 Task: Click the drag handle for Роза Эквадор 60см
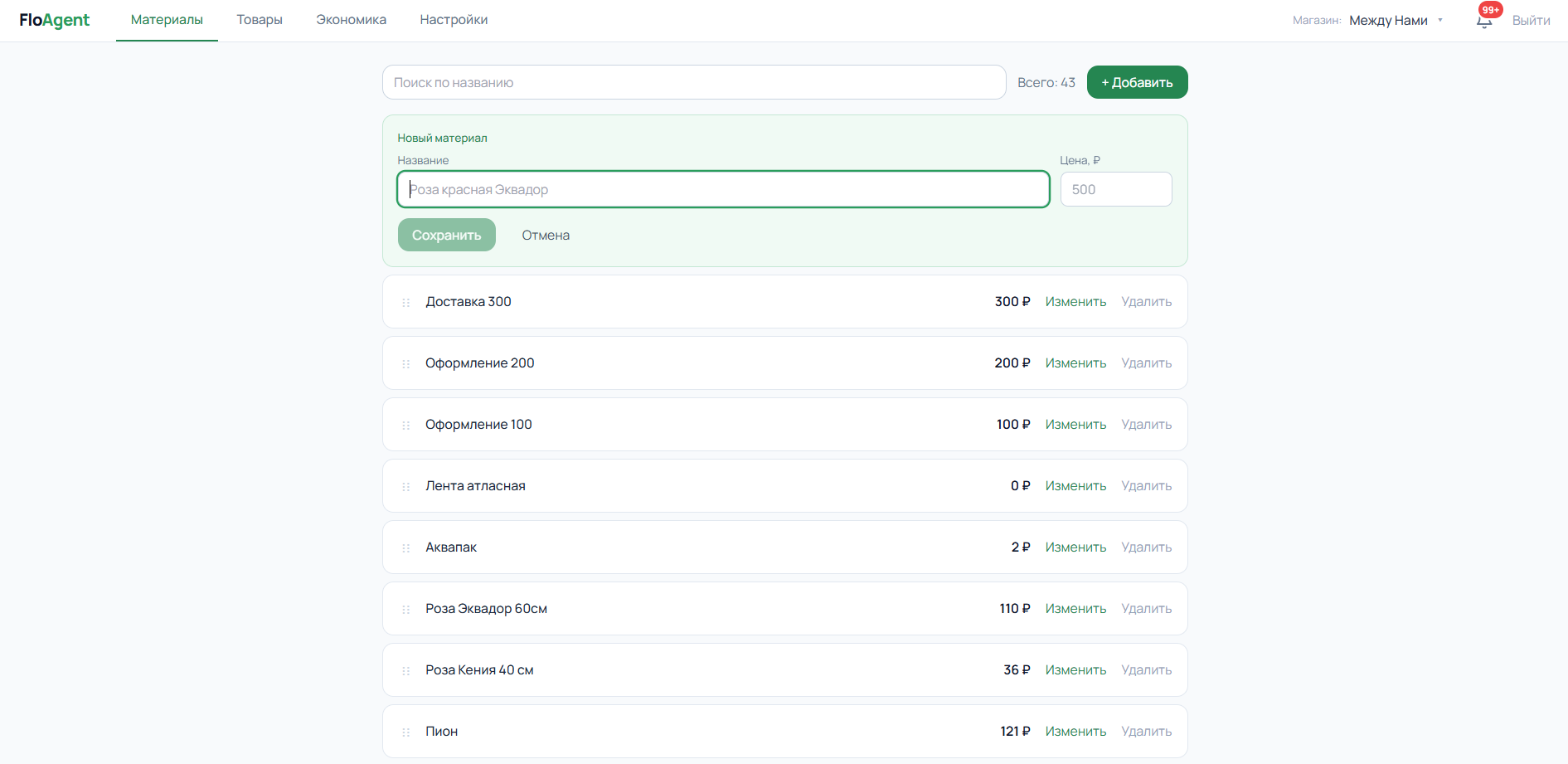point(406,610)
